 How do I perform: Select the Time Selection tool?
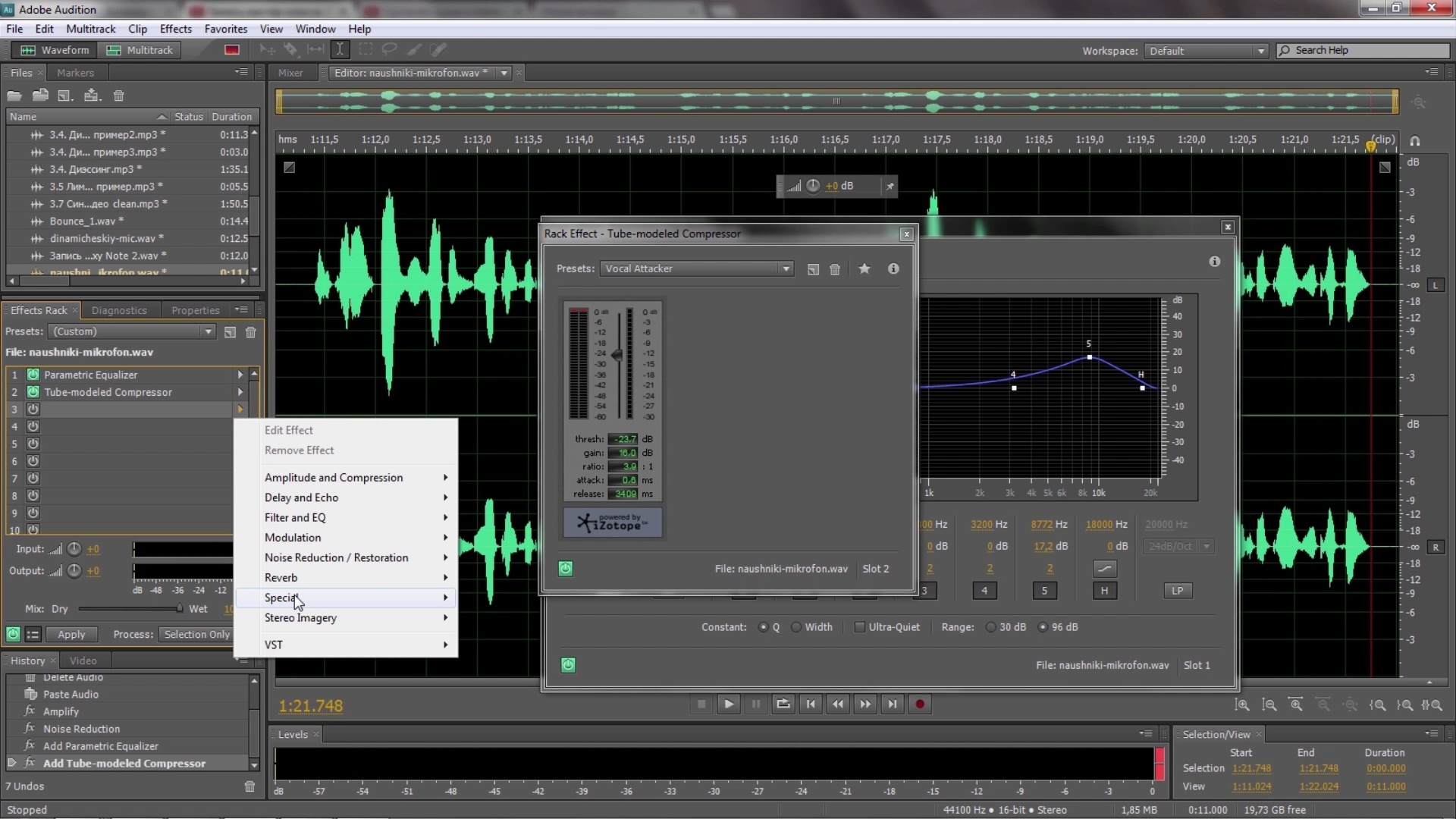point(340,49)
